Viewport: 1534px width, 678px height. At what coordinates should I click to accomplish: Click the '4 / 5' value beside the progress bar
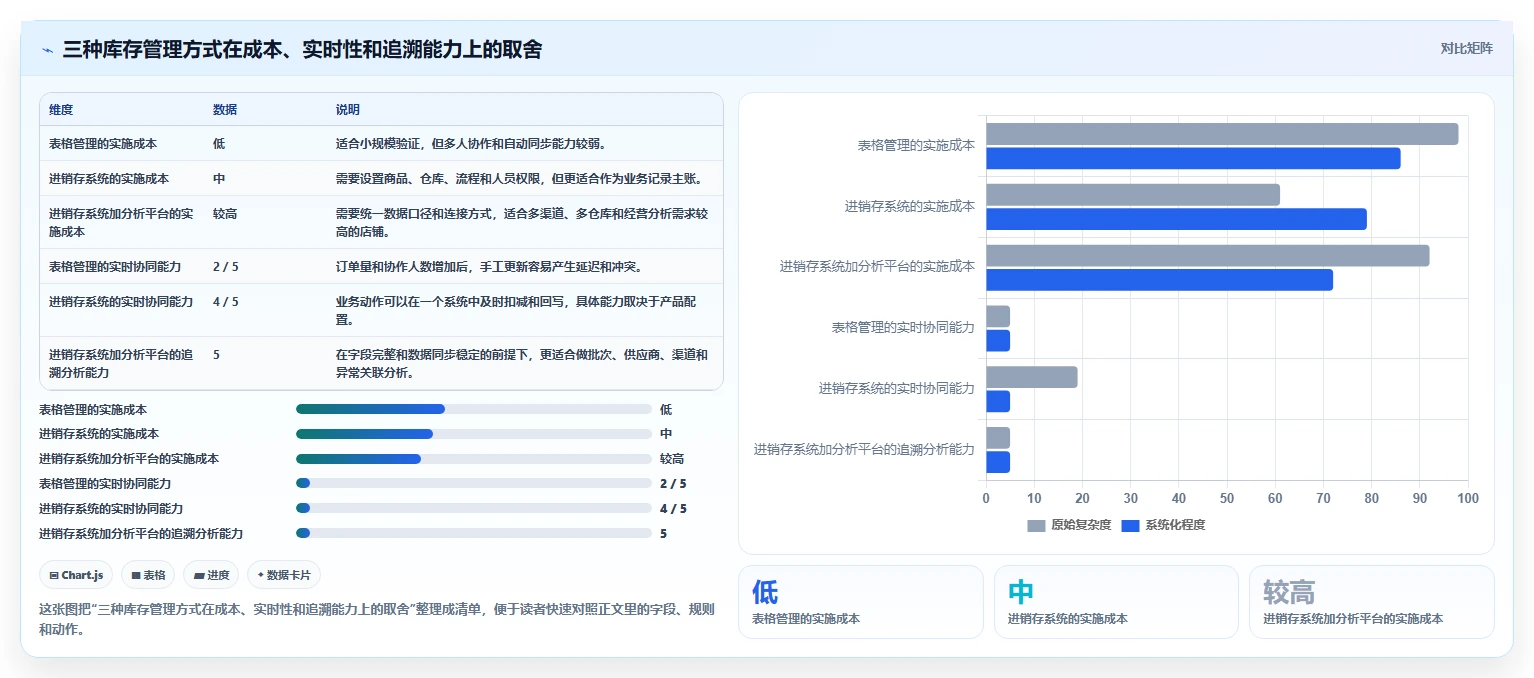pyautogui.click(x=673, y=508)
